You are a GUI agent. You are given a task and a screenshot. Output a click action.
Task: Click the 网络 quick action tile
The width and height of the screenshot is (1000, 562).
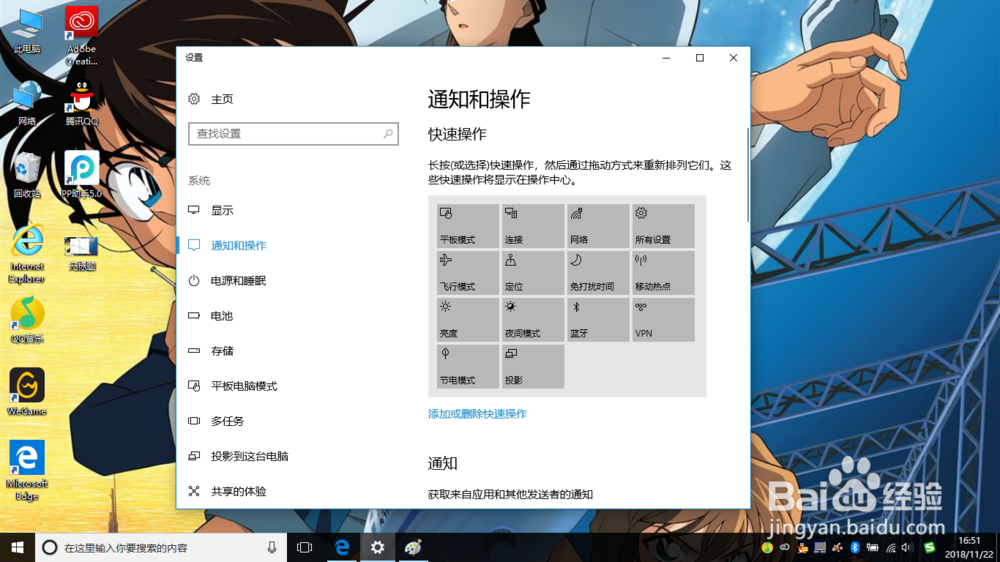pyautogui.click(x=598, y=226)
